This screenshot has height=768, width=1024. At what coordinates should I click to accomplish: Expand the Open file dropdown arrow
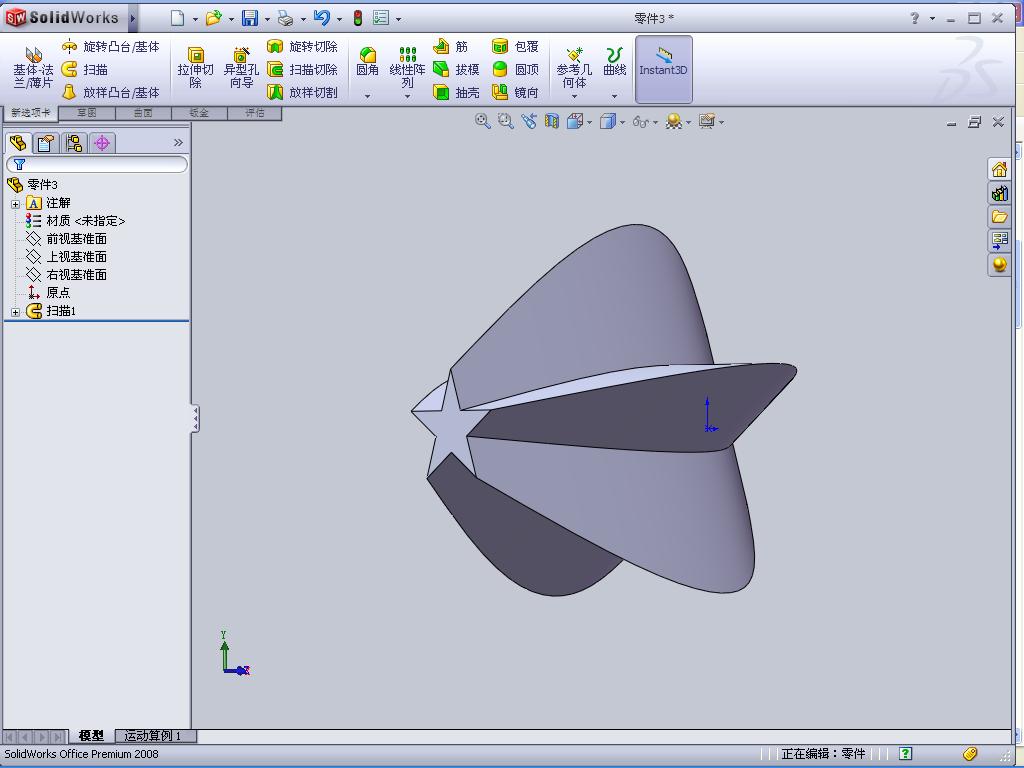pyautogui.click(x=231, y=19)
